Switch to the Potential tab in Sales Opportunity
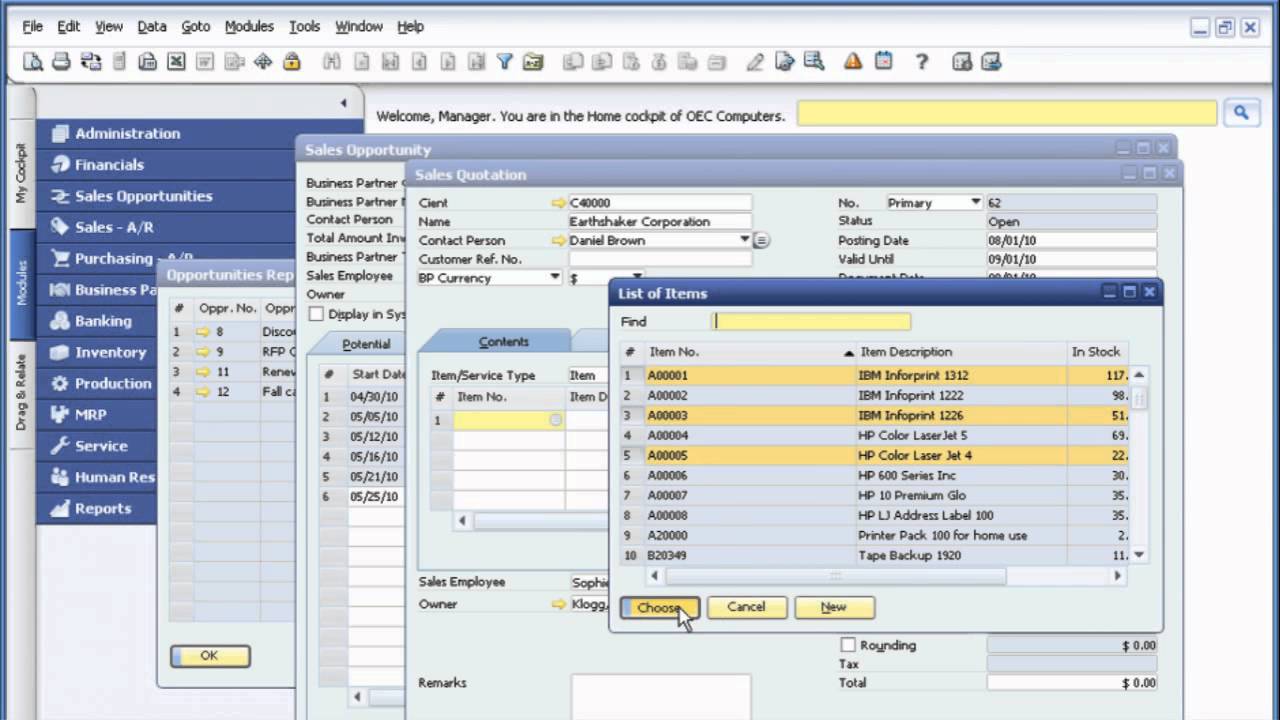This screenshot has width=1280, height=720. coord(366,344)
